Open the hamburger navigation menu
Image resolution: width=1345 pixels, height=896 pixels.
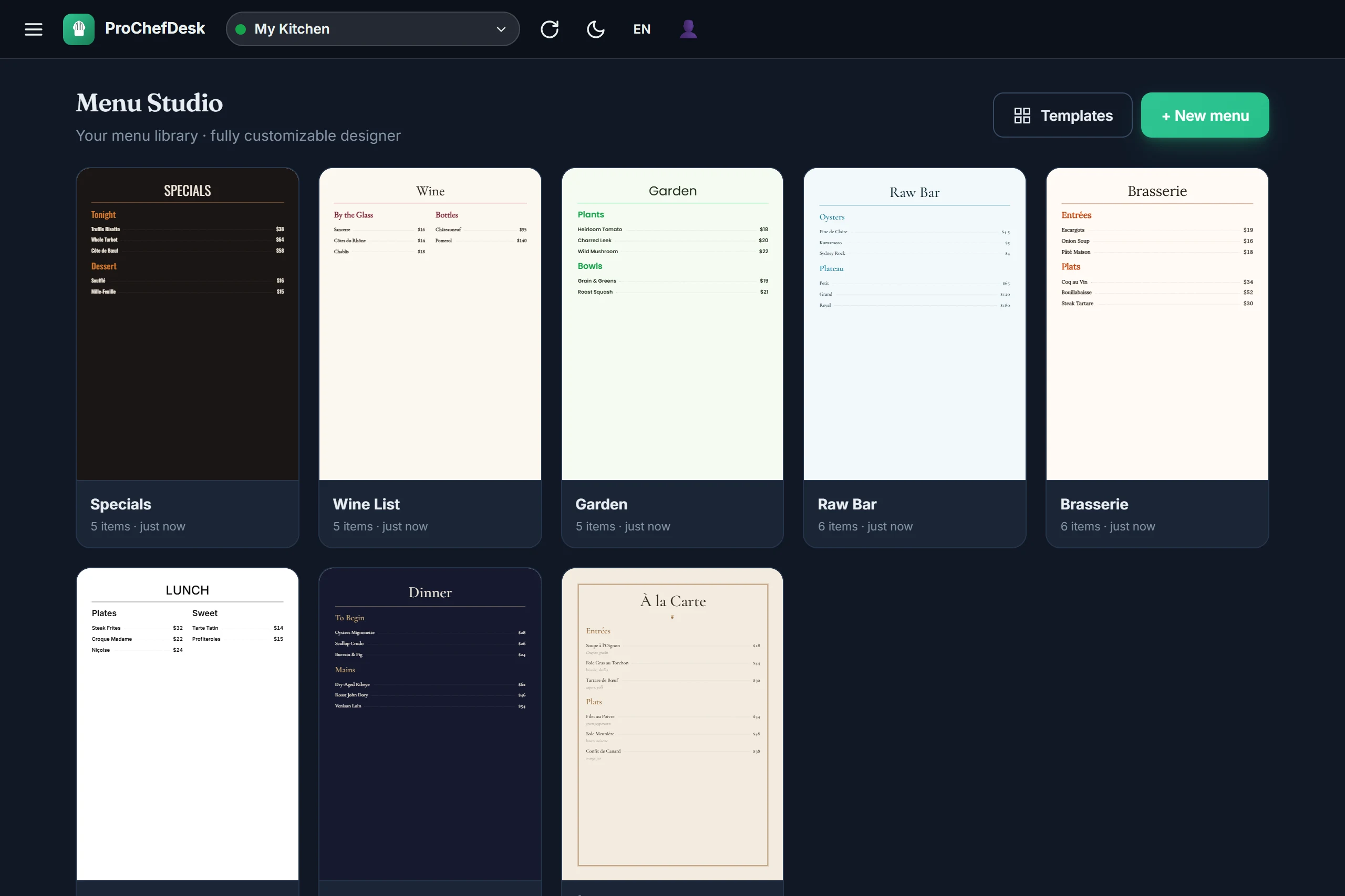pos(34,29)
